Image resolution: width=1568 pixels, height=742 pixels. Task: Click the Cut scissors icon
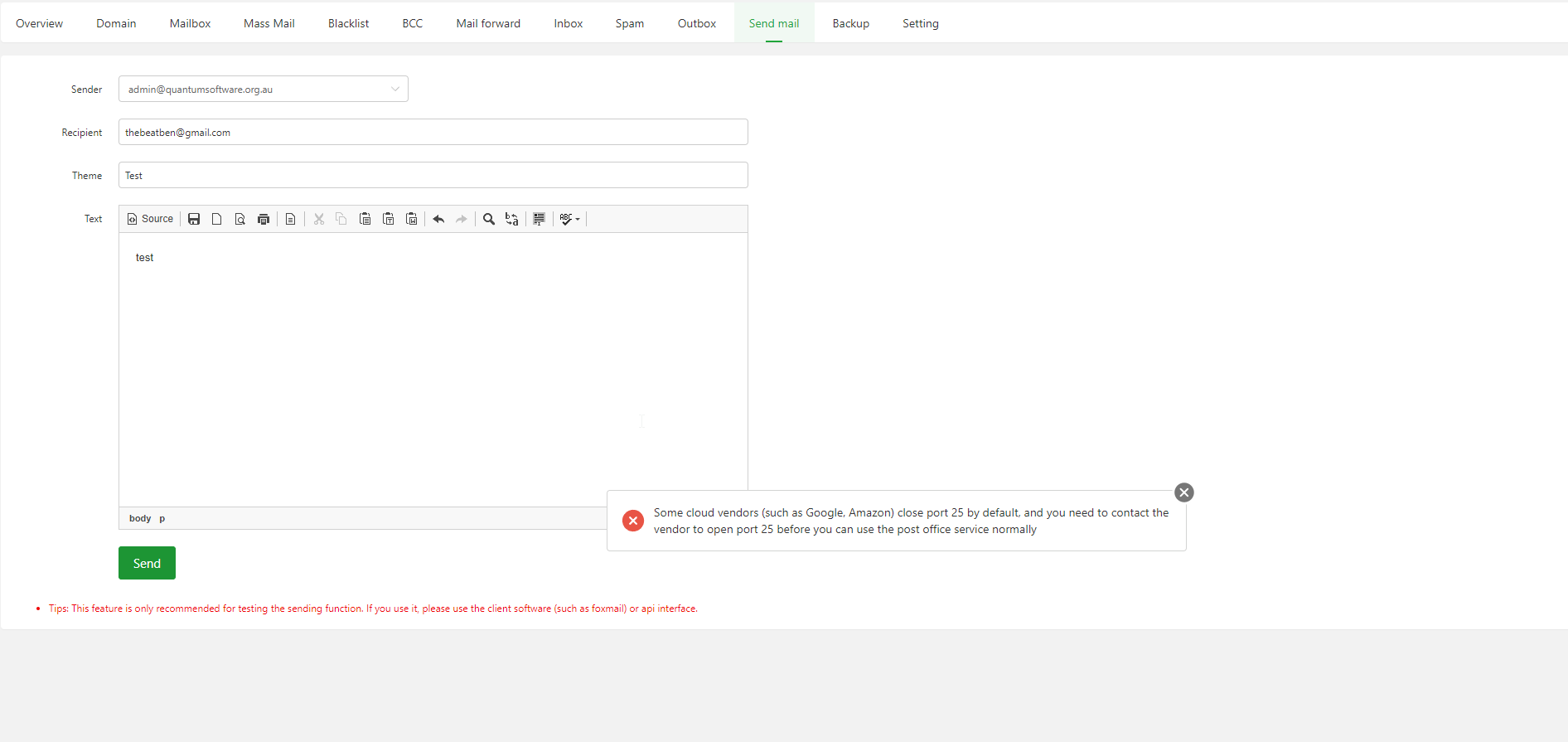click(x=319, y=219)
